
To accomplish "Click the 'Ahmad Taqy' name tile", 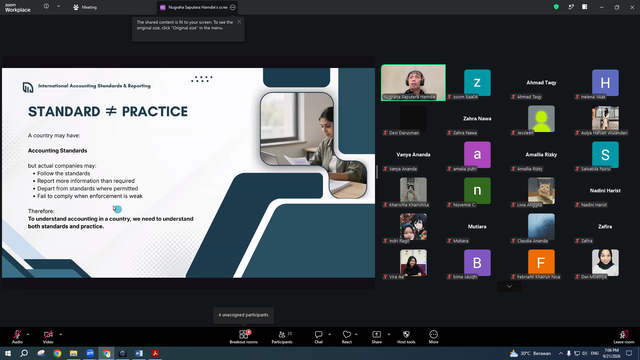I will pyautogui.click(x=541, y=82).
